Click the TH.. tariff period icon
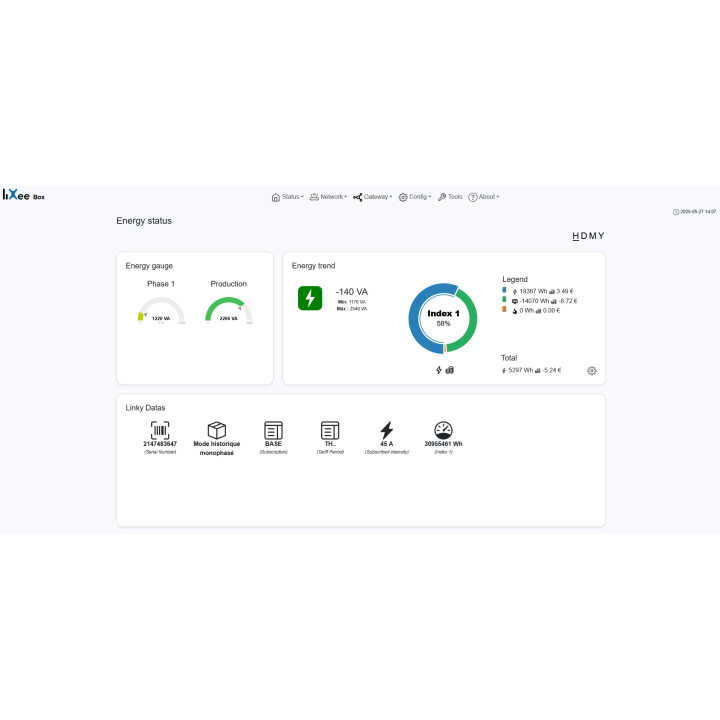Image resolution: width=720 pixels, height=720 pixels. pyautogui.click(x=330, y=430)
